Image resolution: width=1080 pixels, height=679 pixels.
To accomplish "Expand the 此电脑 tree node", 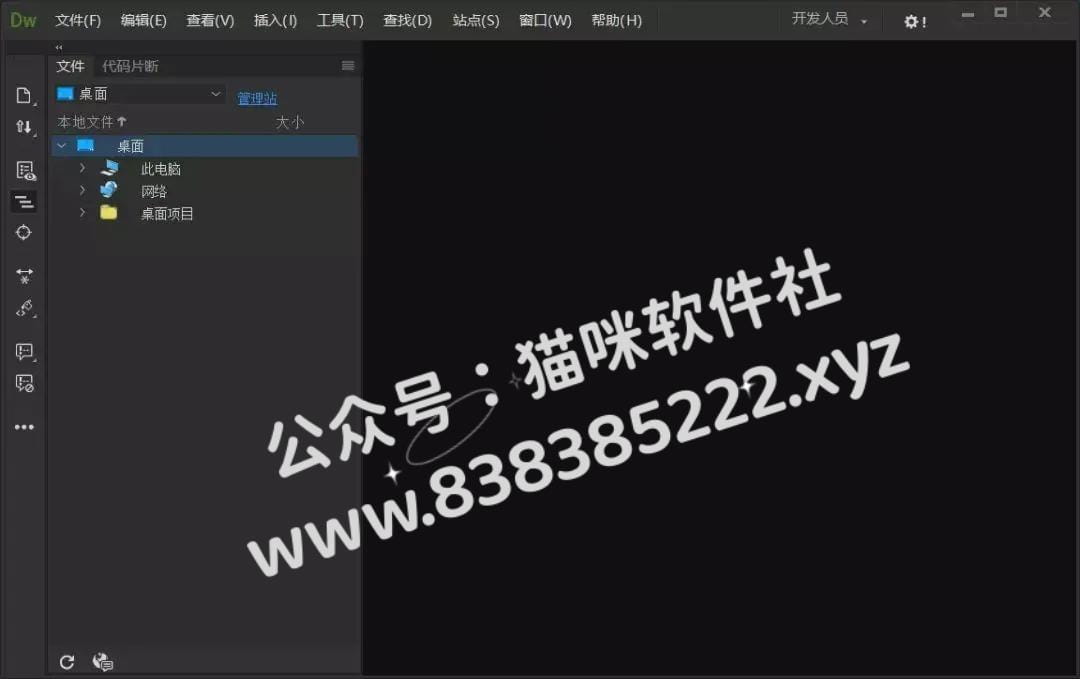I will 83,168.
